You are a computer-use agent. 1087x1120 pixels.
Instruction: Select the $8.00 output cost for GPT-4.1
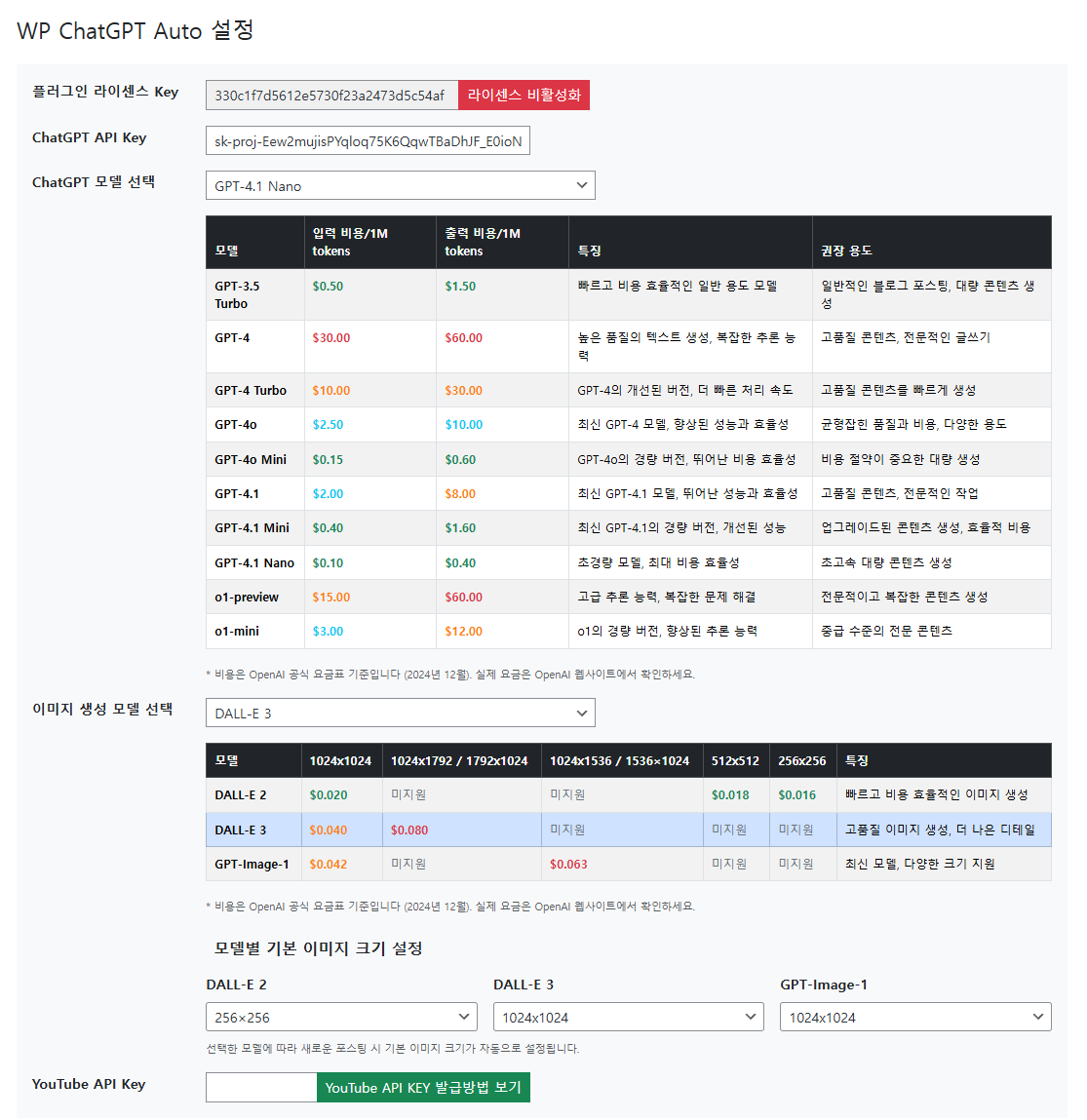click(x=461, y=493)
